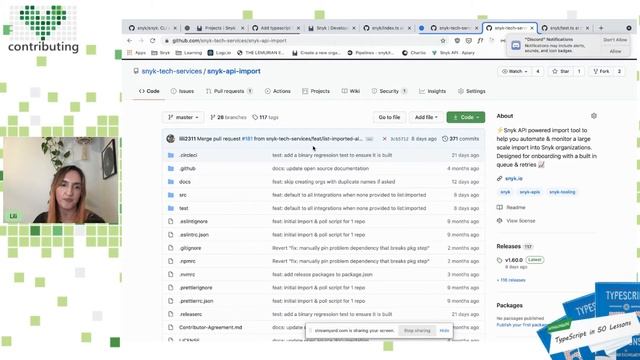Open the 'Snyk API · Apiary' bookmark
The image size is (640, 360).
coord(453,53)
